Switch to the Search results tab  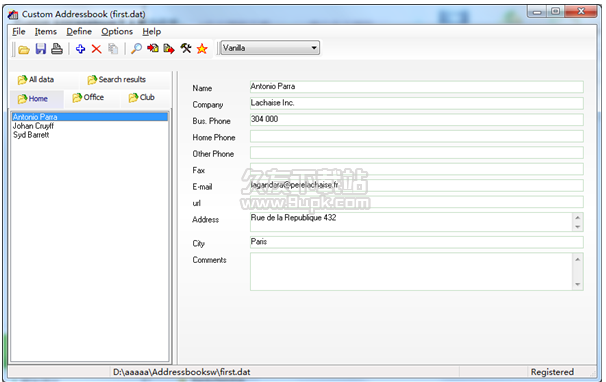117,80
